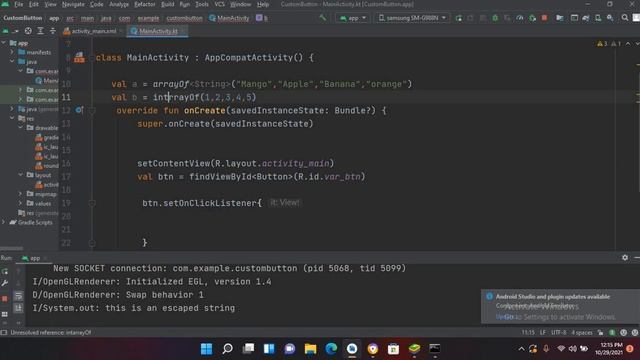Click the CustomButton breadcrumb
640x360 pixels.
[22, 18]
